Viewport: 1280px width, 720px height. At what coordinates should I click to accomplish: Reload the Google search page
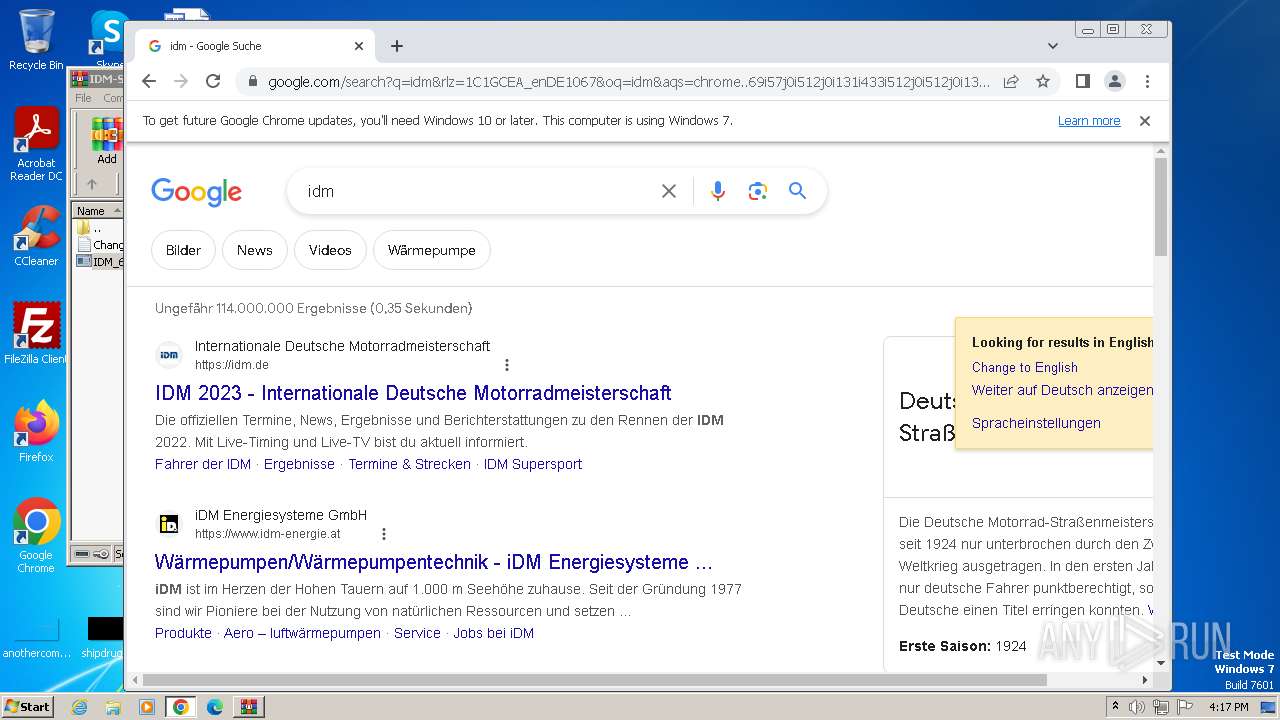pos(213,81)
